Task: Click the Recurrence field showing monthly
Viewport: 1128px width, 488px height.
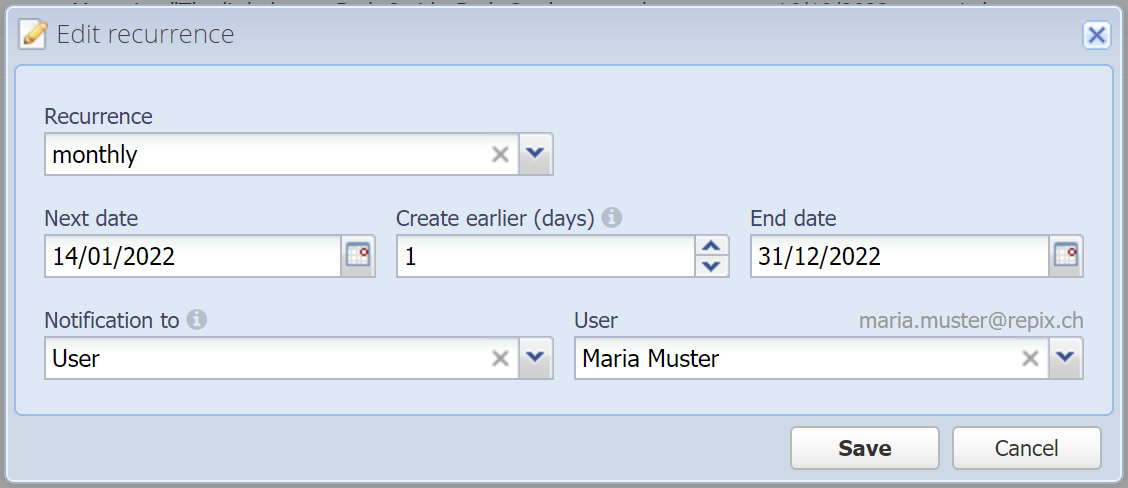Action: [266, 154]
